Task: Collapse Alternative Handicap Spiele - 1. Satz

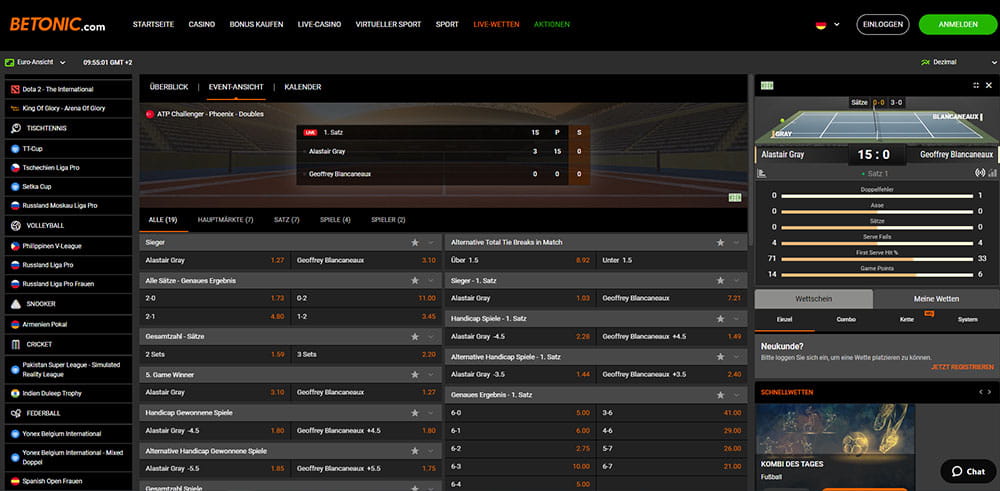Action: pos(737,357)
